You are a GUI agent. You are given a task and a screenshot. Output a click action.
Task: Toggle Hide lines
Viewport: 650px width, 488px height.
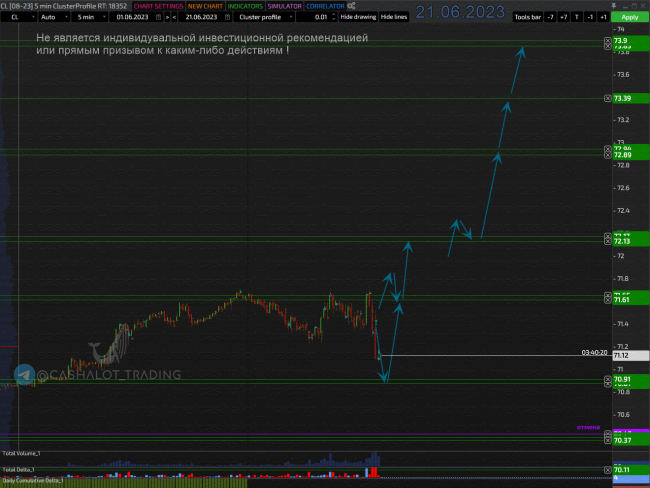[x=394, y=17]
